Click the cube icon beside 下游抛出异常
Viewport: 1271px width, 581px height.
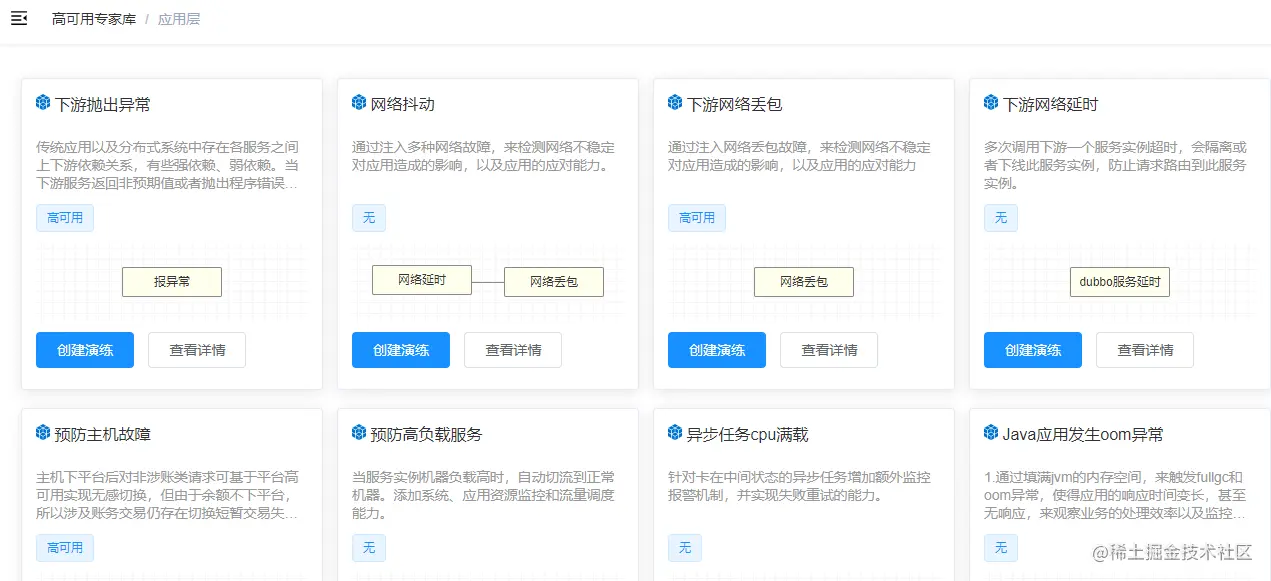pos(43,103)
